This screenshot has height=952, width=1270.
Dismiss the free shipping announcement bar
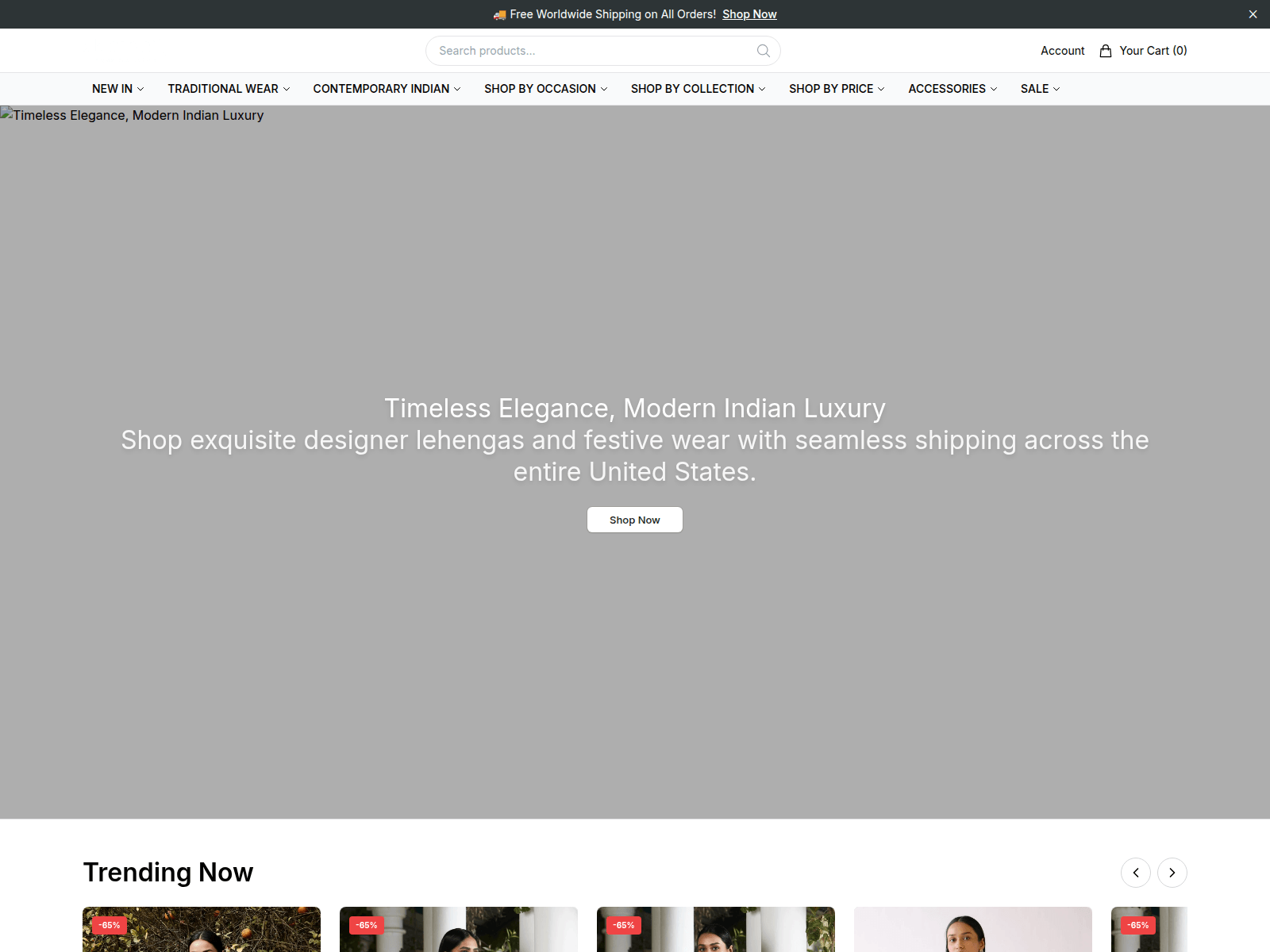click(1253, 14)
